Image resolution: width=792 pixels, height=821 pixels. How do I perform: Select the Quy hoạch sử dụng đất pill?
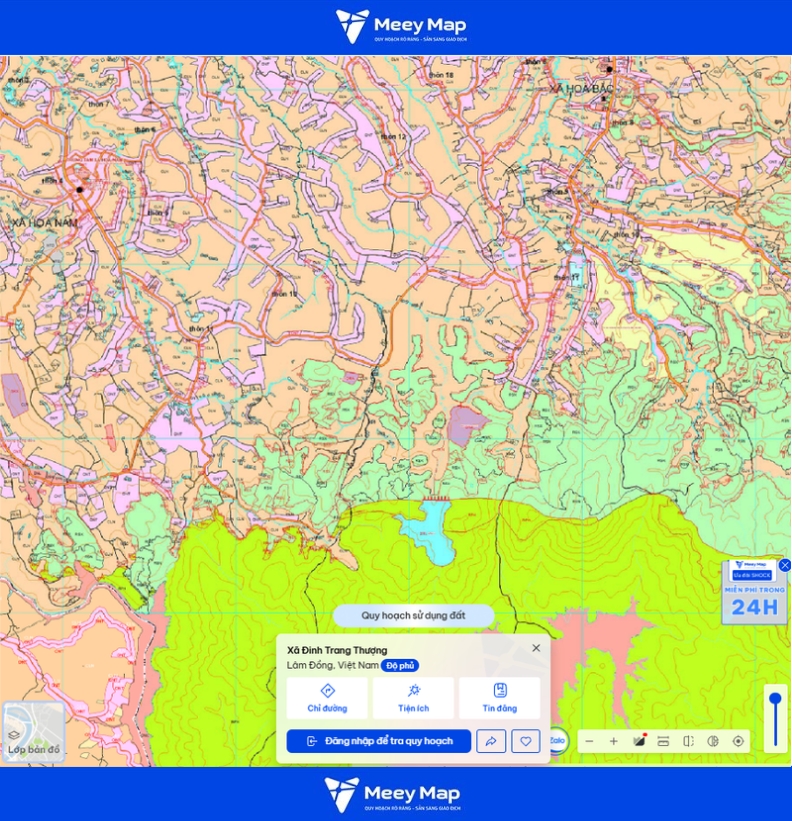click(x=414, y=616)
